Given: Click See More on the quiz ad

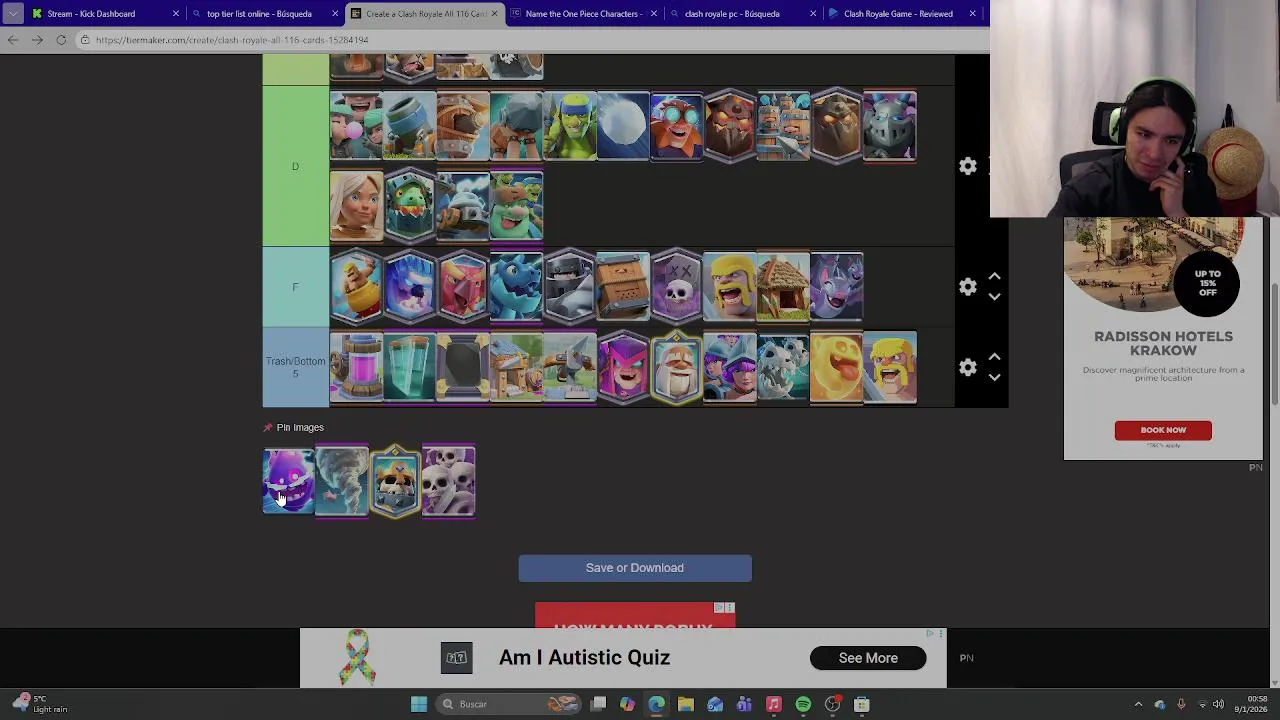Looking at the screenshot, I should [868, 658].
